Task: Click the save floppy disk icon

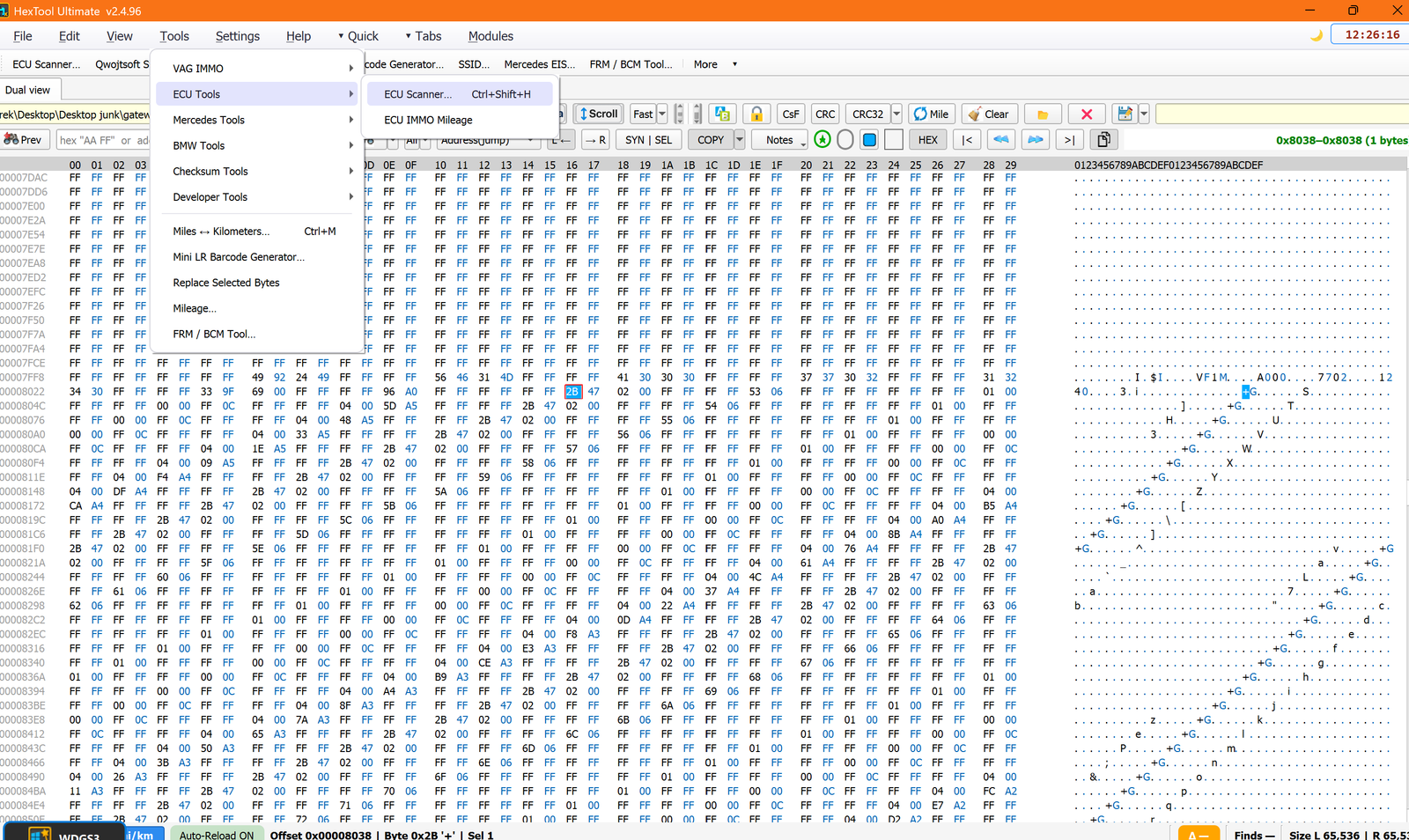Action: pyautogui.click(x=1125, y=114)
